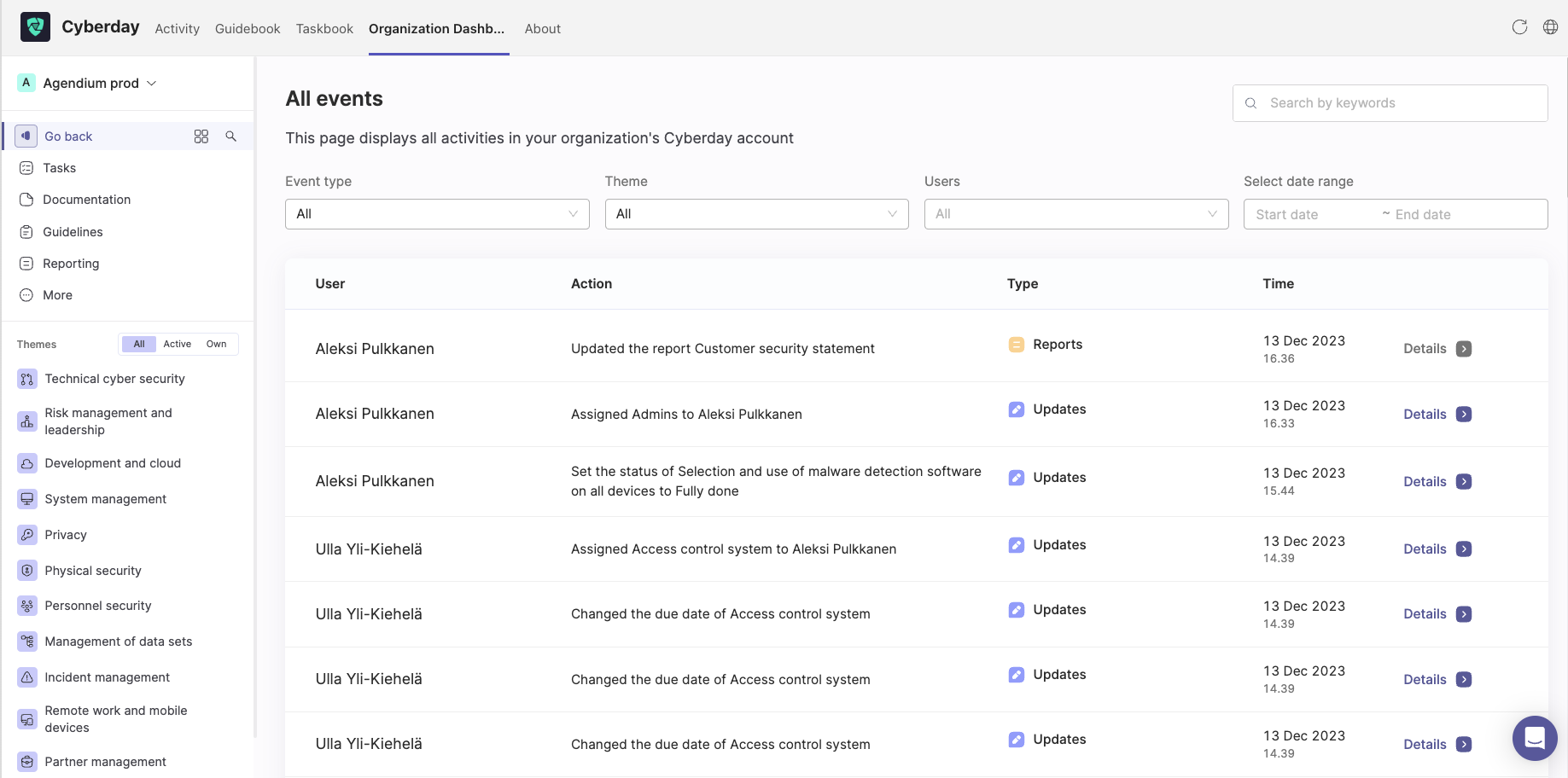Open the Activity tab
The image size is (1568, 778).
[x=178, y=28]
